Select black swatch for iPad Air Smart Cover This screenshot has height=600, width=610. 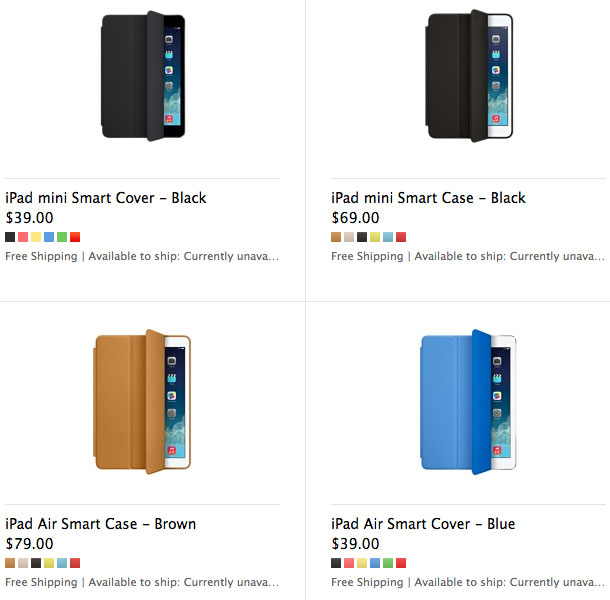point(336,563)
